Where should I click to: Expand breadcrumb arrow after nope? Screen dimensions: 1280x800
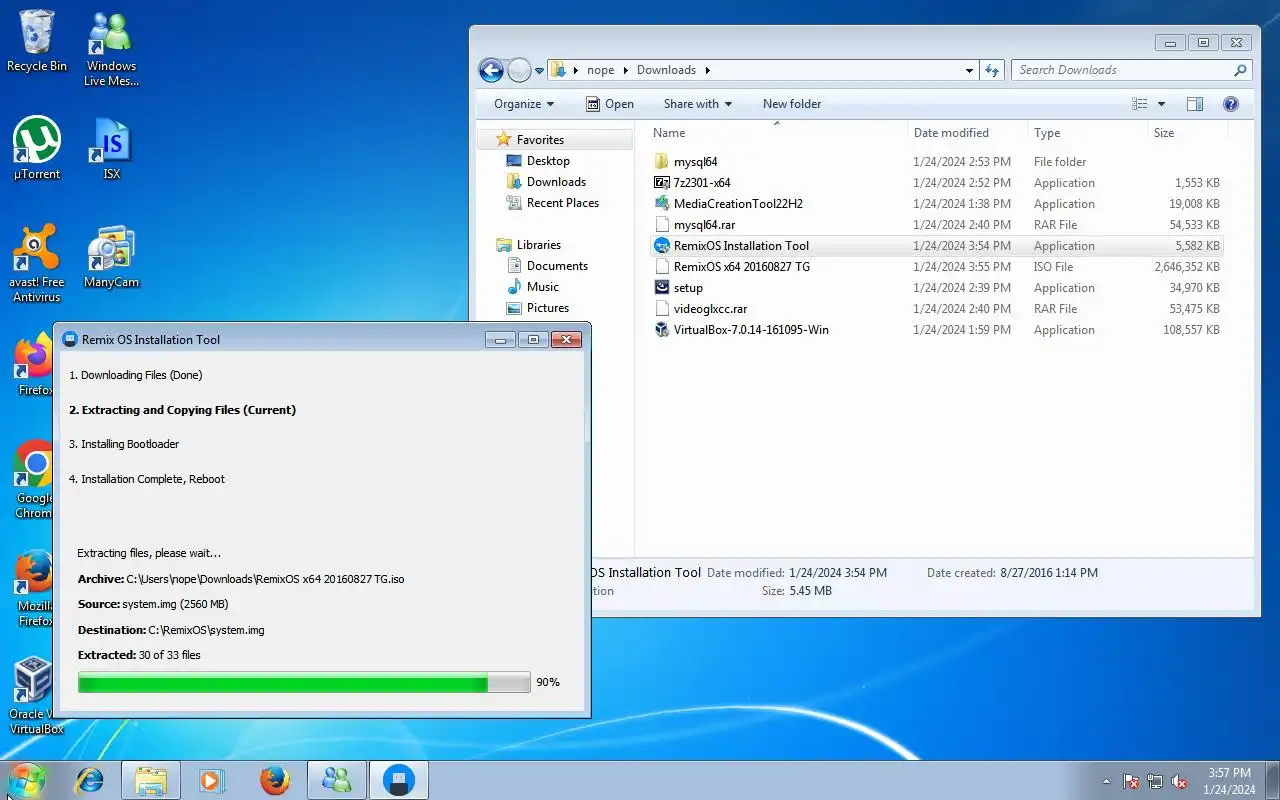pyautogui.click(x=626, y=70)
